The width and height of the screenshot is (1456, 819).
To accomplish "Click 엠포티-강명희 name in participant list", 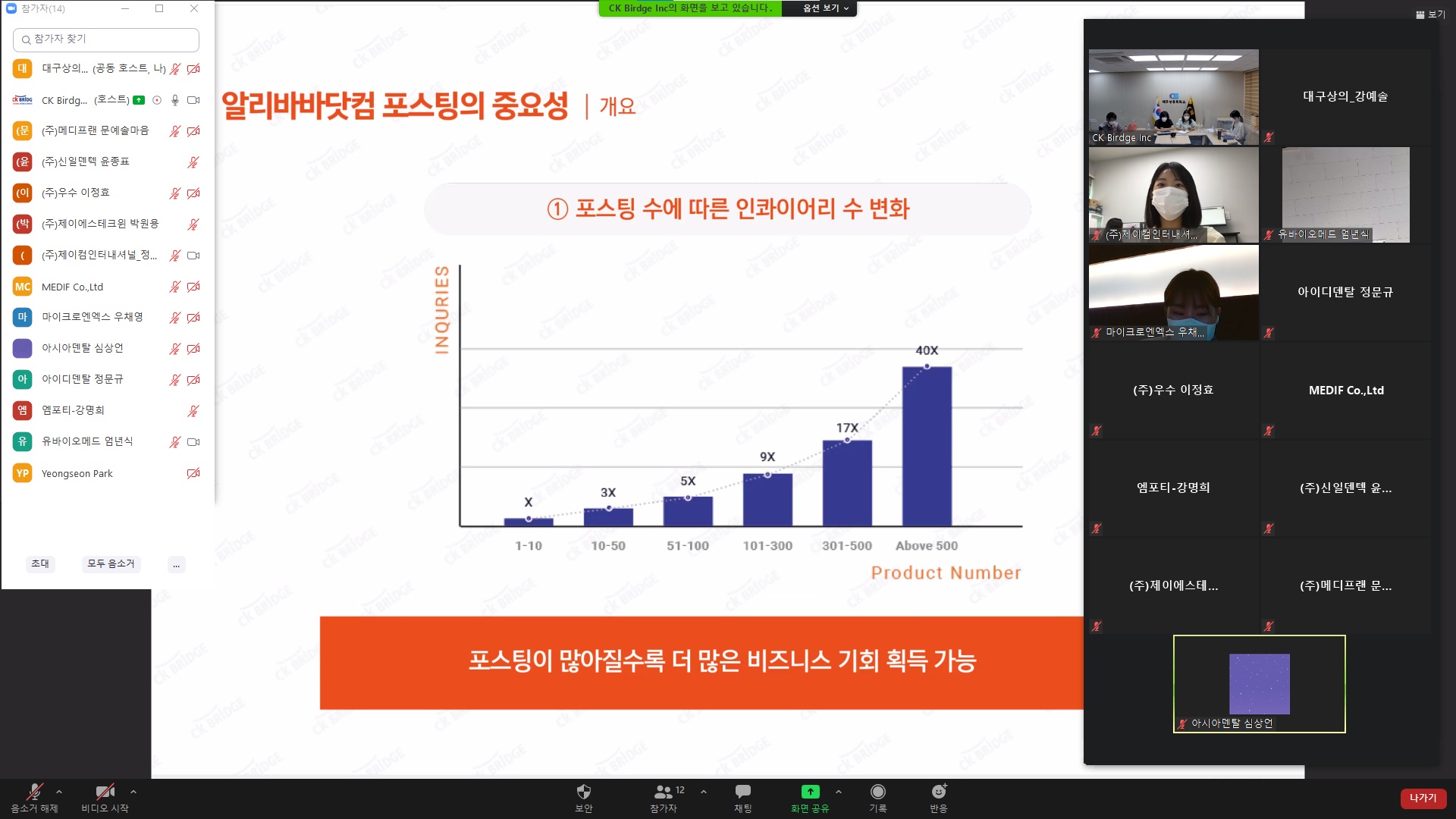I will click(73, 411).
